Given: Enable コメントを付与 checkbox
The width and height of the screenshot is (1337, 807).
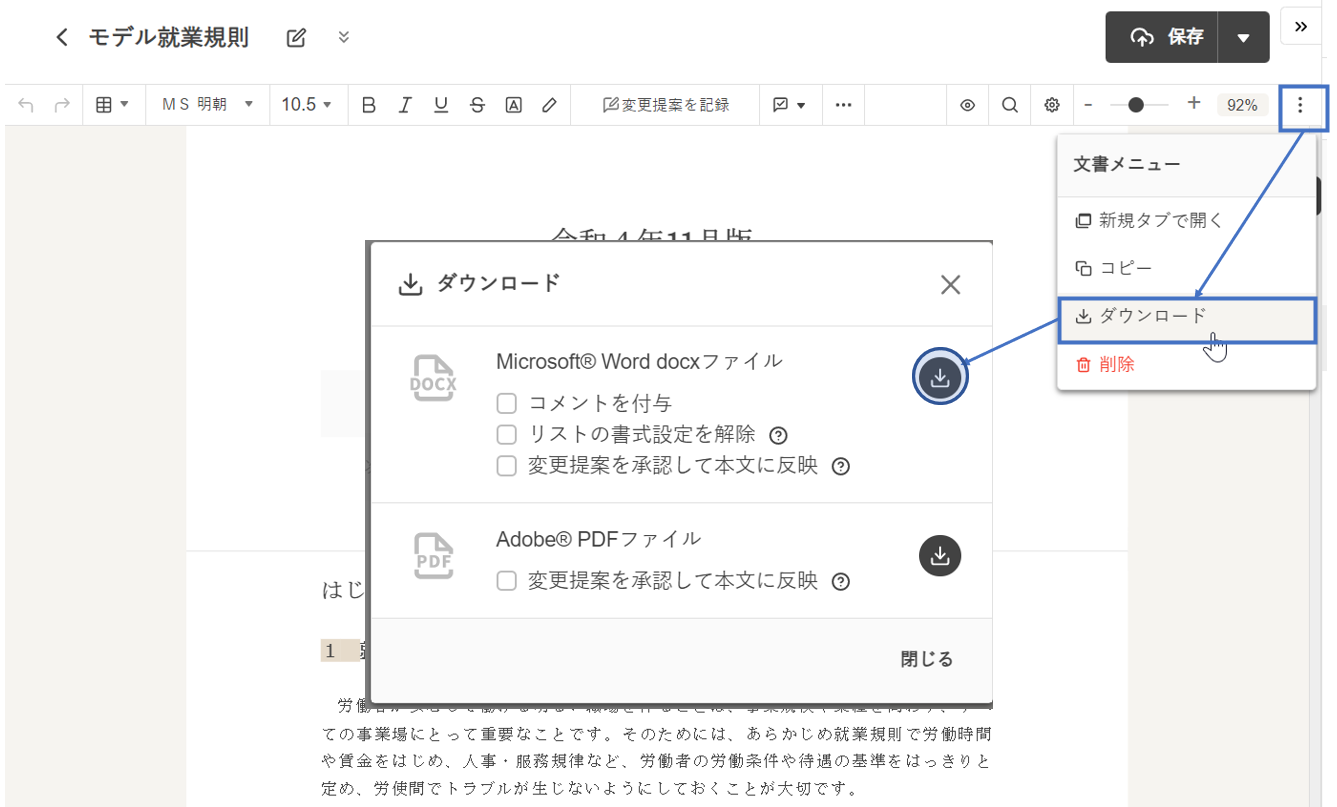Looking at the screenshot, I should coord(507,404).
